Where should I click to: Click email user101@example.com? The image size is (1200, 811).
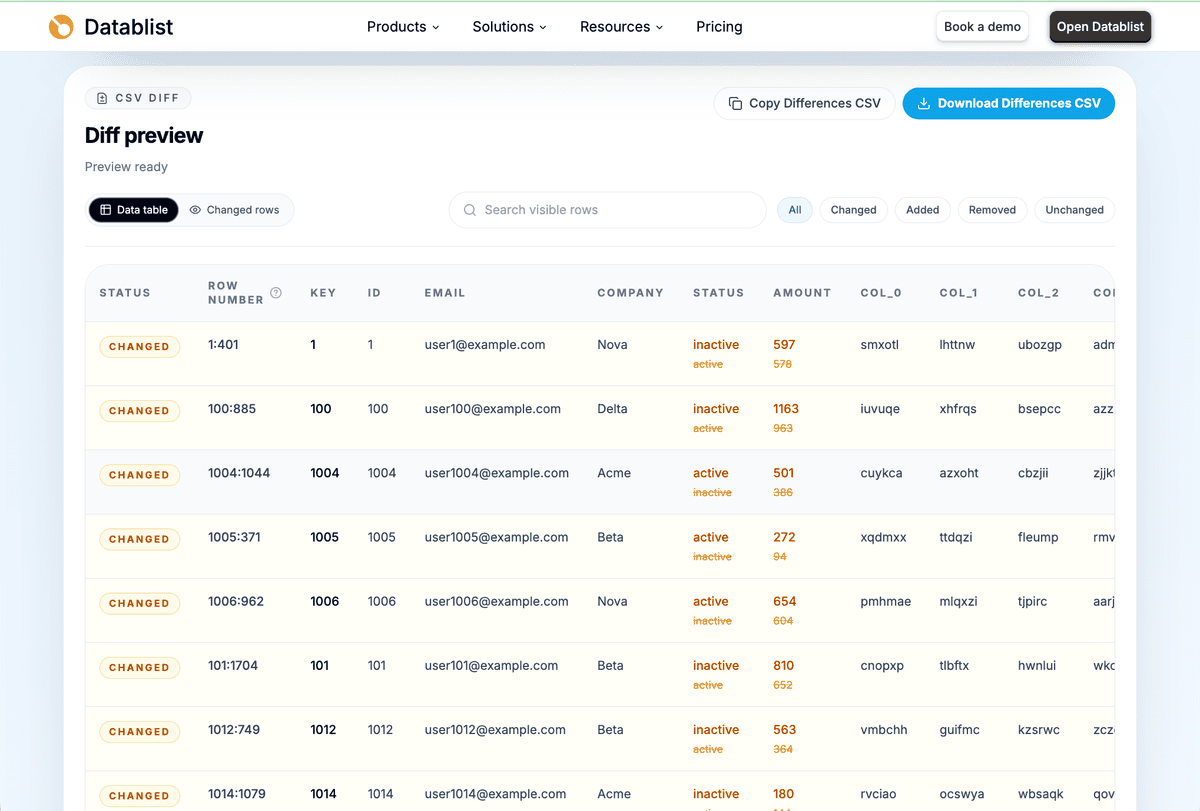tap(492, 665)
